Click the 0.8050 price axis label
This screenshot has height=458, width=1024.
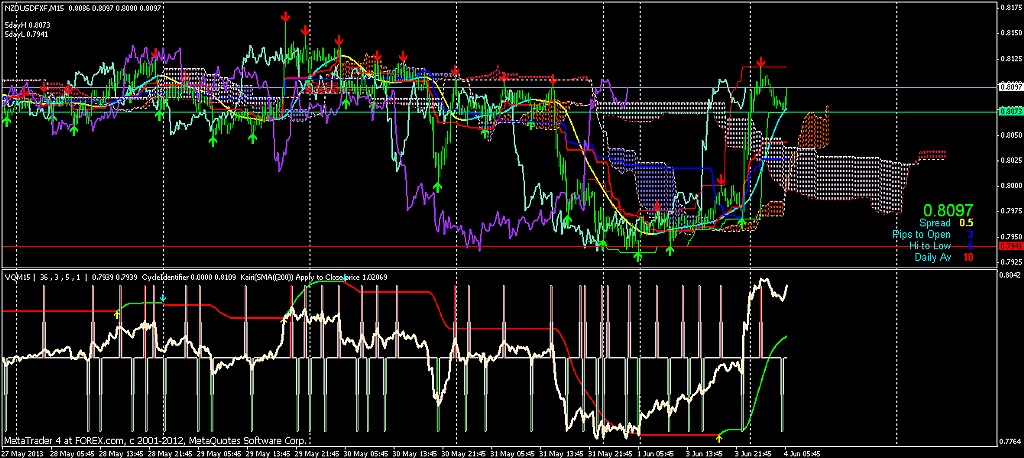[x=1010, y=135]
